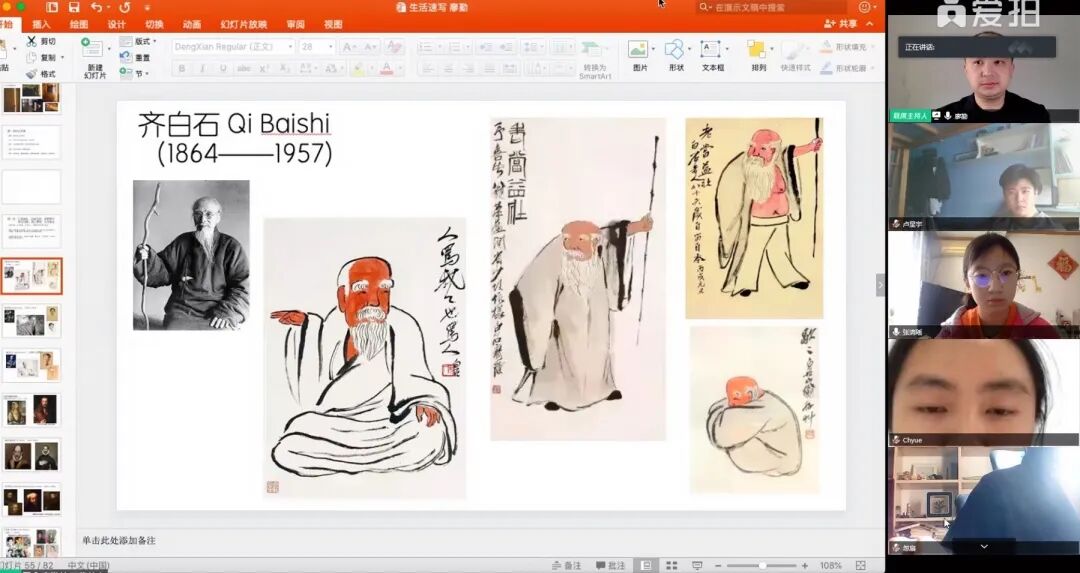Switch to the Review (审阅) tab
1080x573 pixels.
295,24
